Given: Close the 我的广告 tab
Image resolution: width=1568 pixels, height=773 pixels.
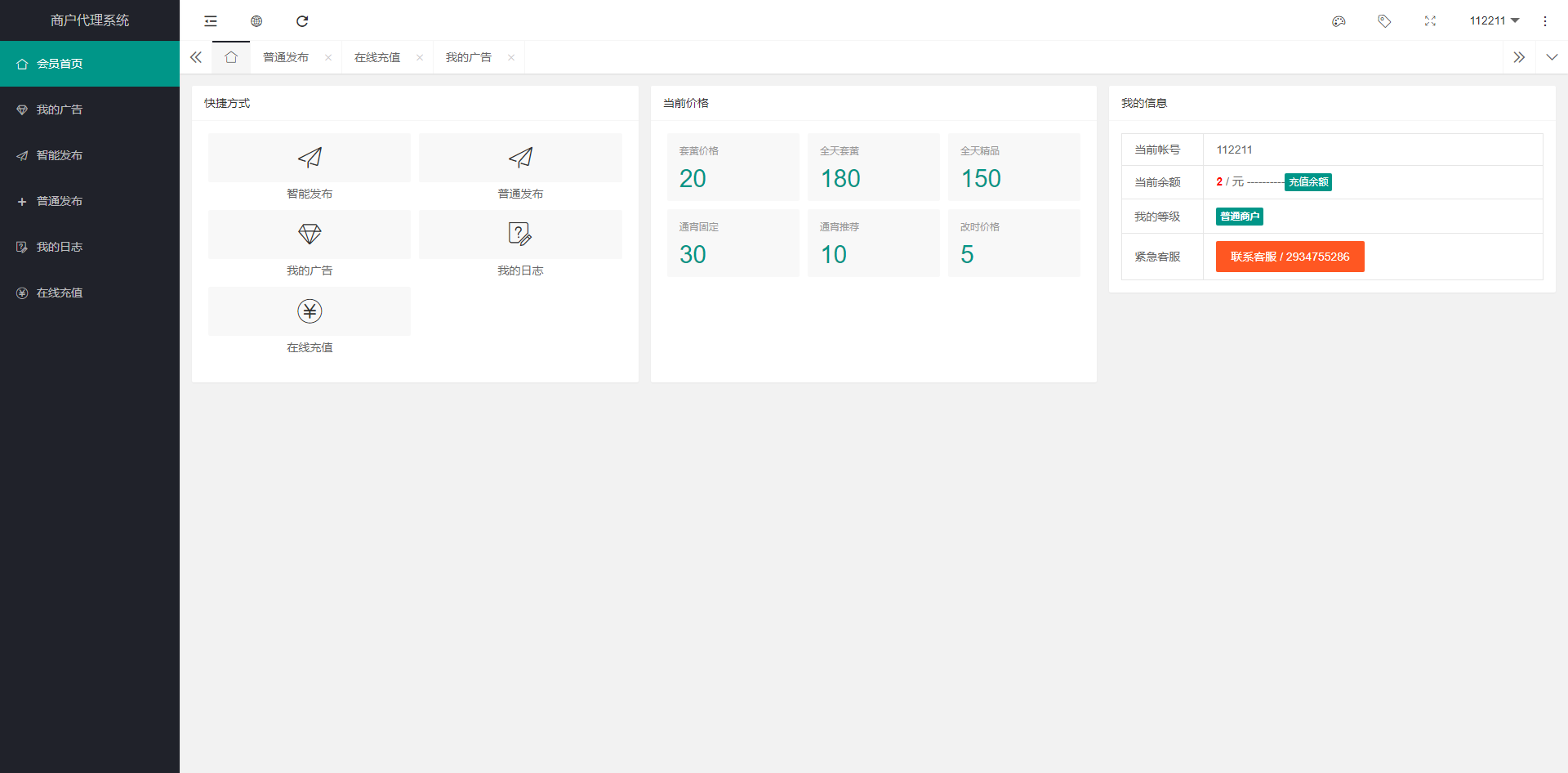Looking at the screenshot, I should 511,57.
